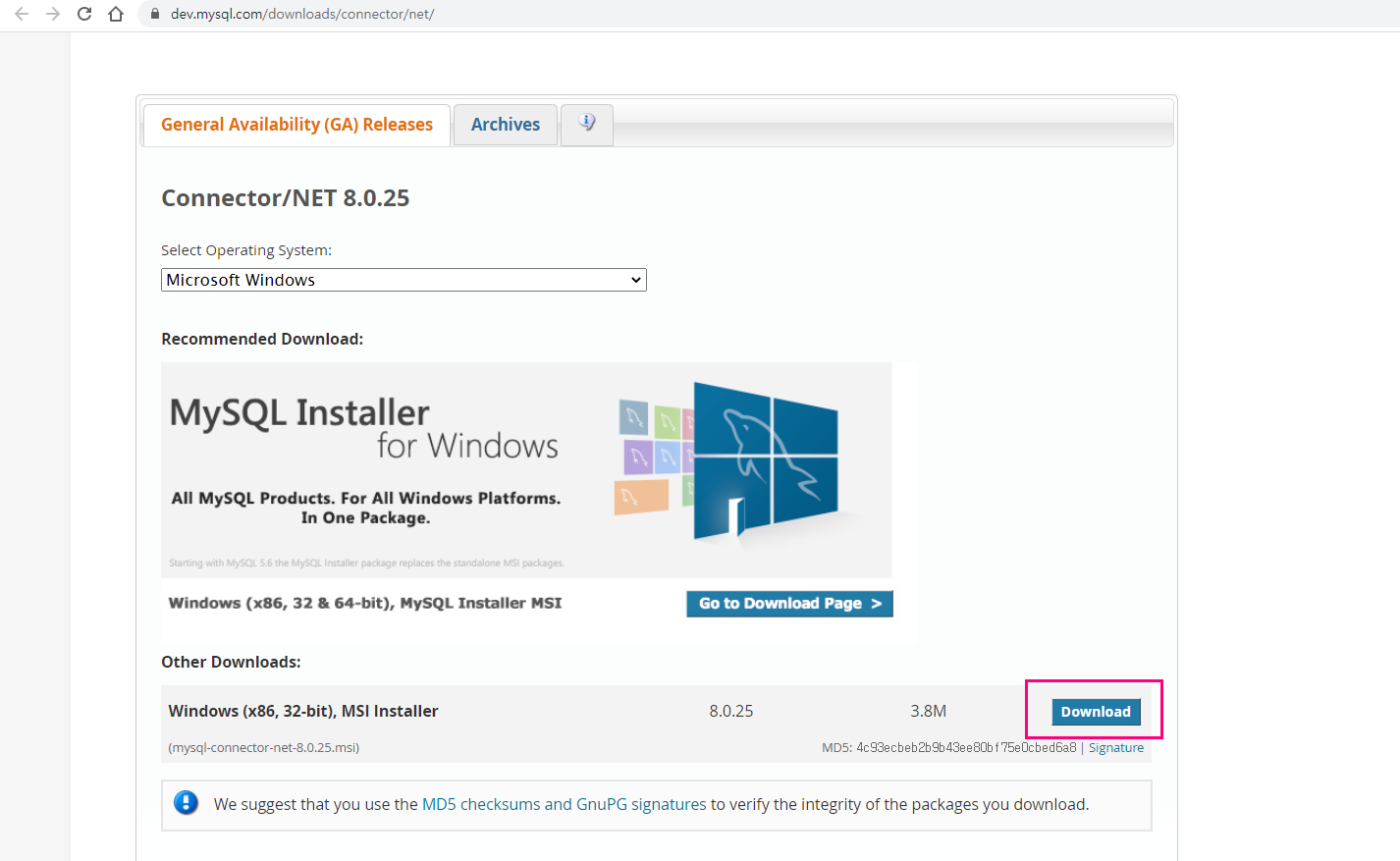The height and width of the screenshot is (861, 1400).
Task: Open MD5 checksums and GnuPG signatures link
Action: [564, 804]
